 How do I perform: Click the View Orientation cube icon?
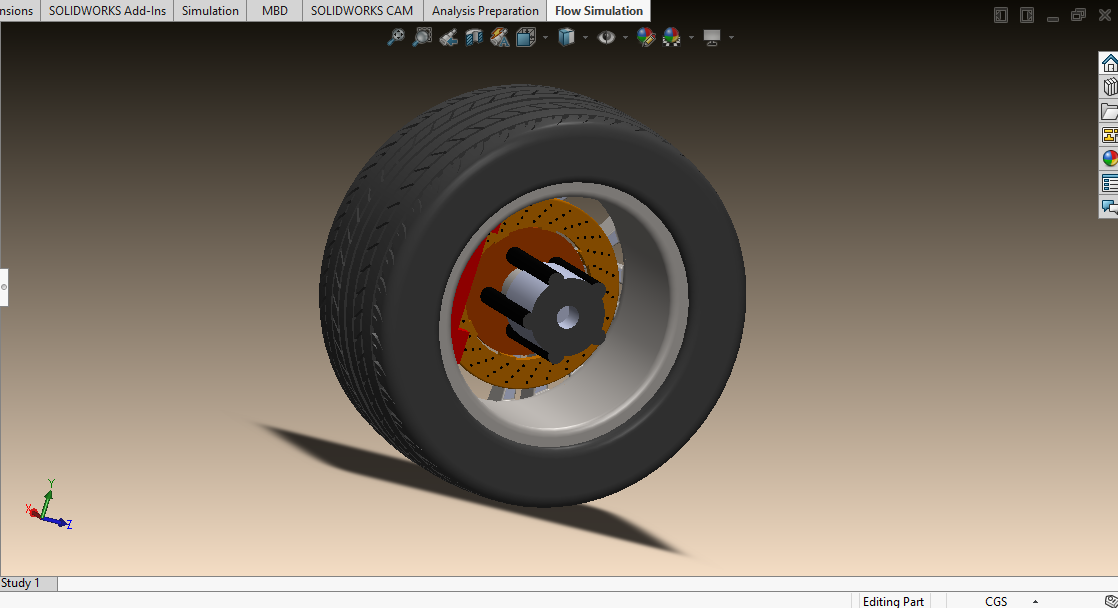526,37
